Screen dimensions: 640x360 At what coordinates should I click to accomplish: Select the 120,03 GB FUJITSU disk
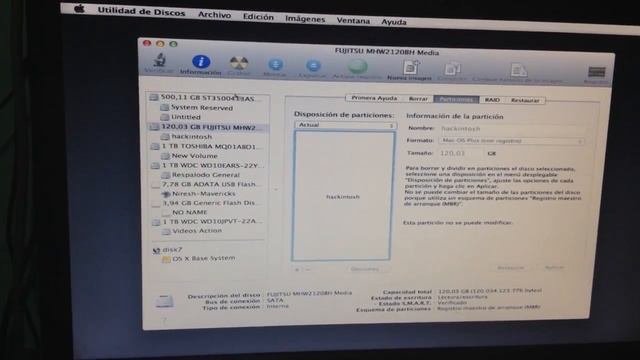coord(208,127)
